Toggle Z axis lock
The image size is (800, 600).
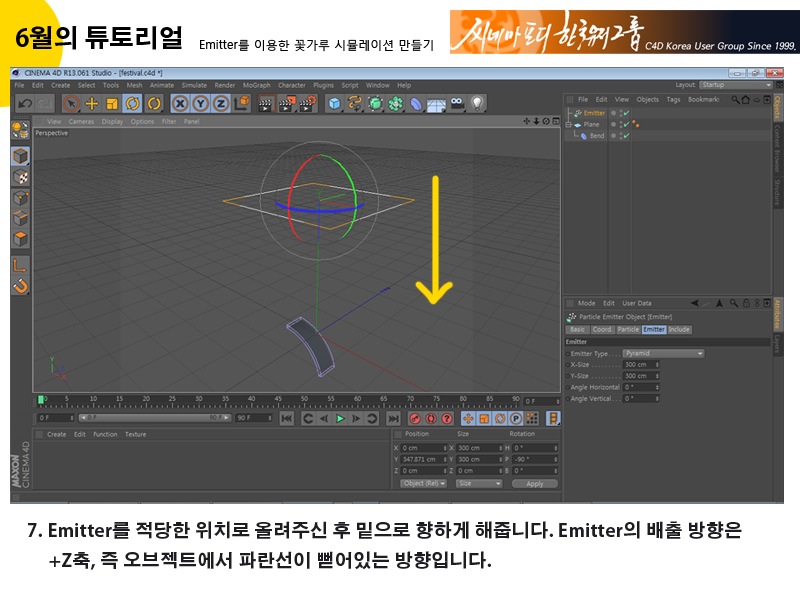[x=221, y=104]
